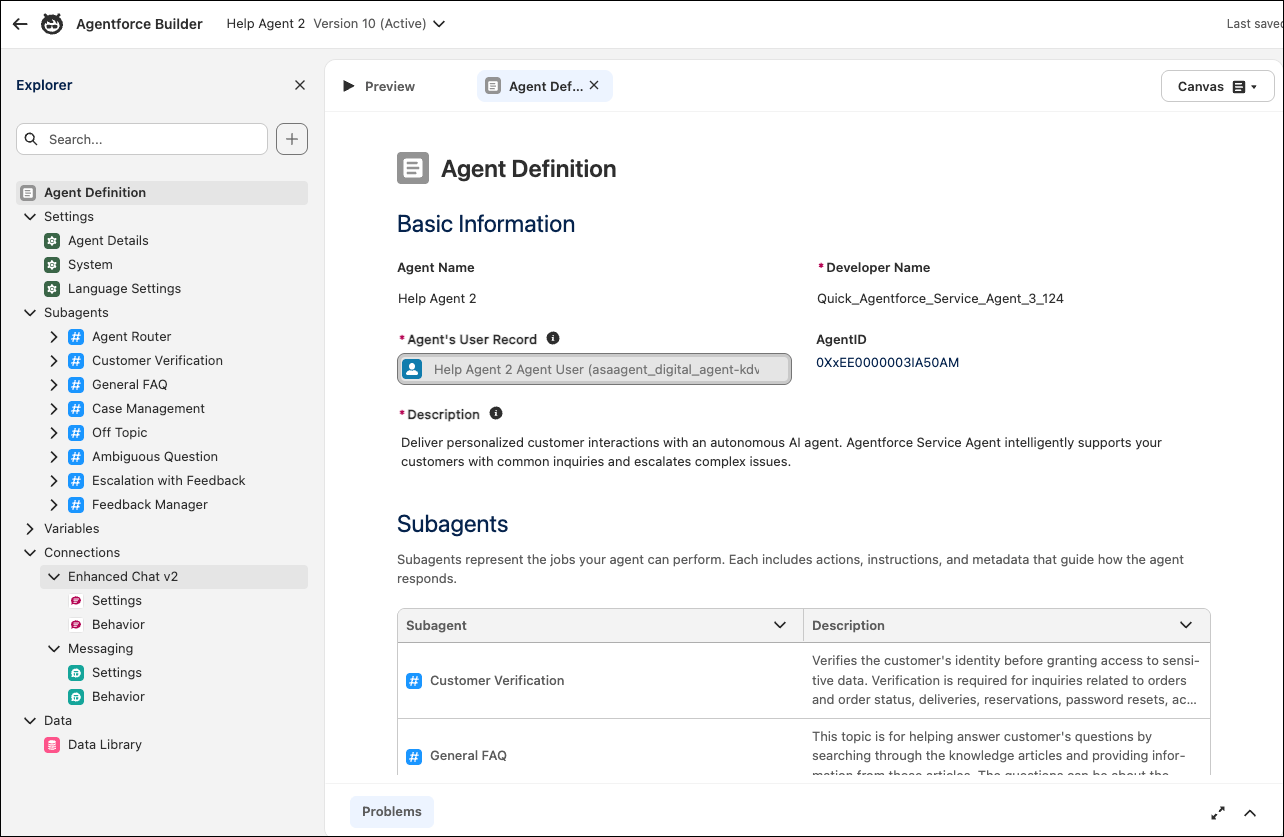
Task: Click info icon next to Description
Action: [x=496, y=414]
